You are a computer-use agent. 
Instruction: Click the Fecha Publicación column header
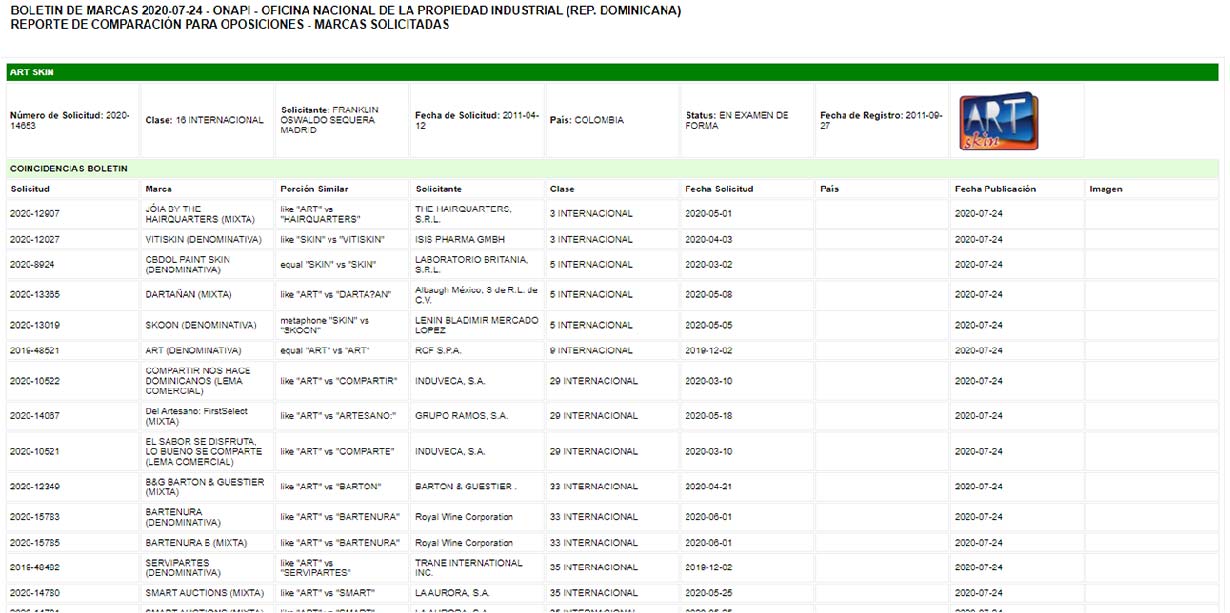click(995, 189)
